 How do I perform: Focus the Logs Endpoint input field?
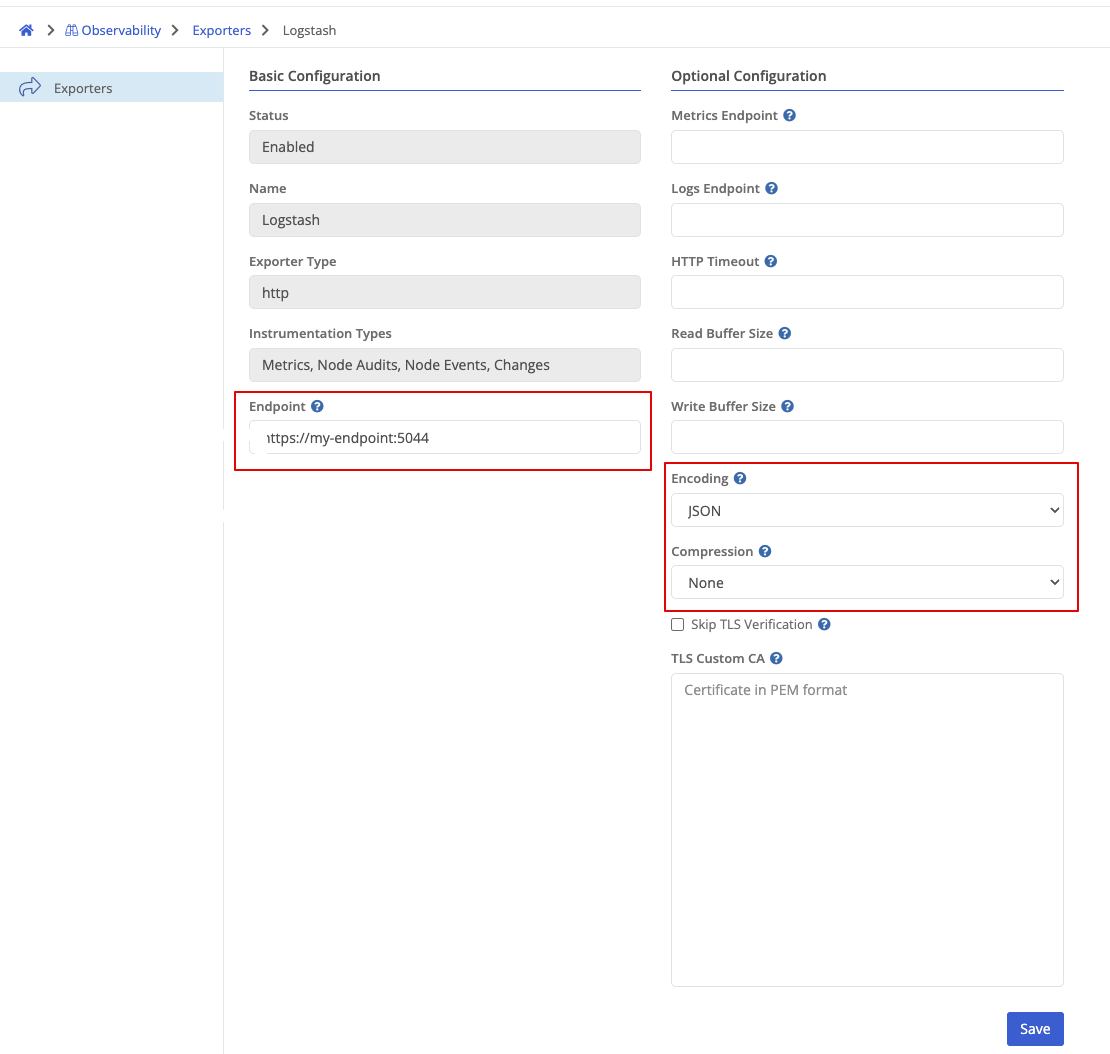pos(867,220)
